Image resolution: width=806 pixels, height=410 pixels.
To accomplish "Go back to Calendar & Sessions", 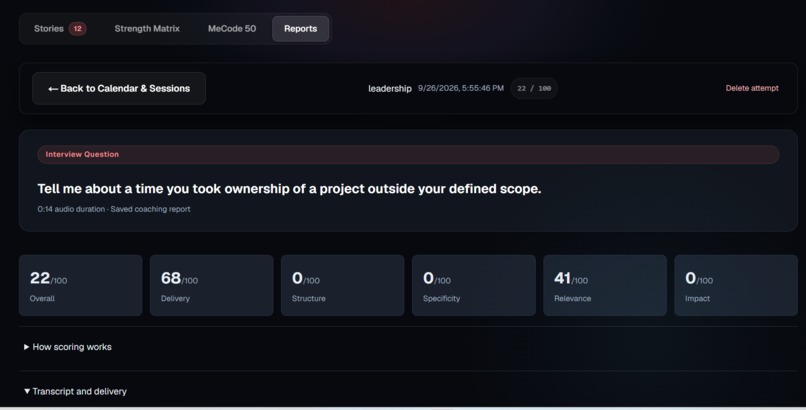I will point(119,88).
